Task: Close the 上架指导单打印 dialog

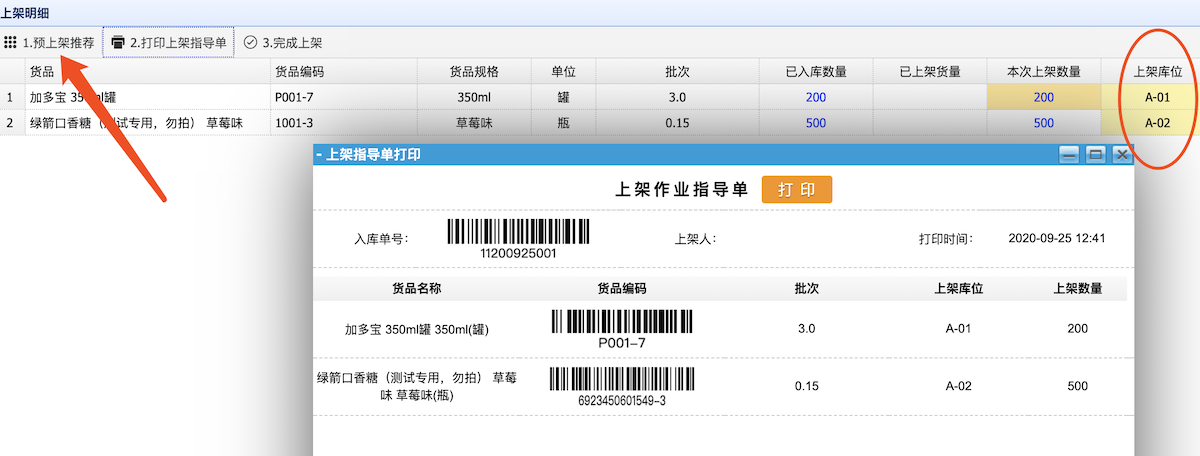Action: pyautogui.click(x=1121, y=154)
